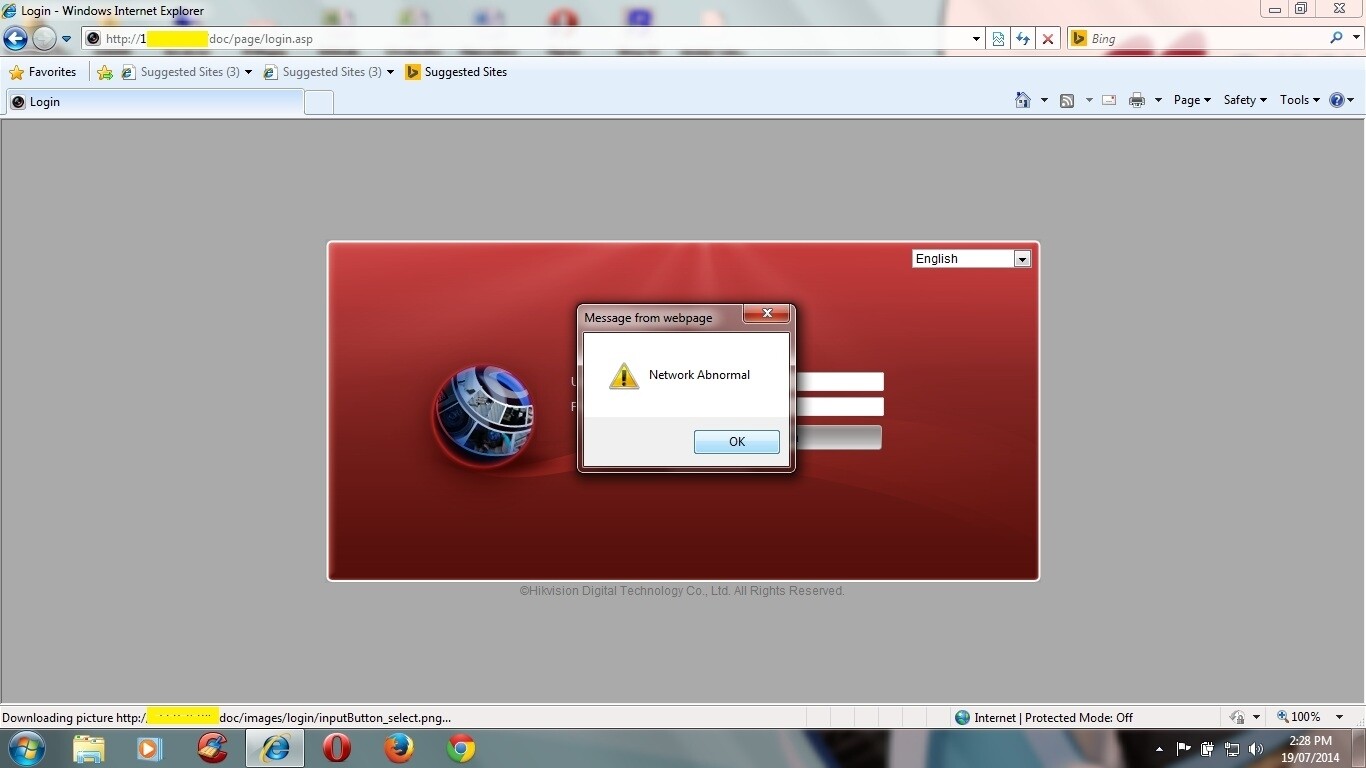Open the Safety menu

coord(1244,100)
